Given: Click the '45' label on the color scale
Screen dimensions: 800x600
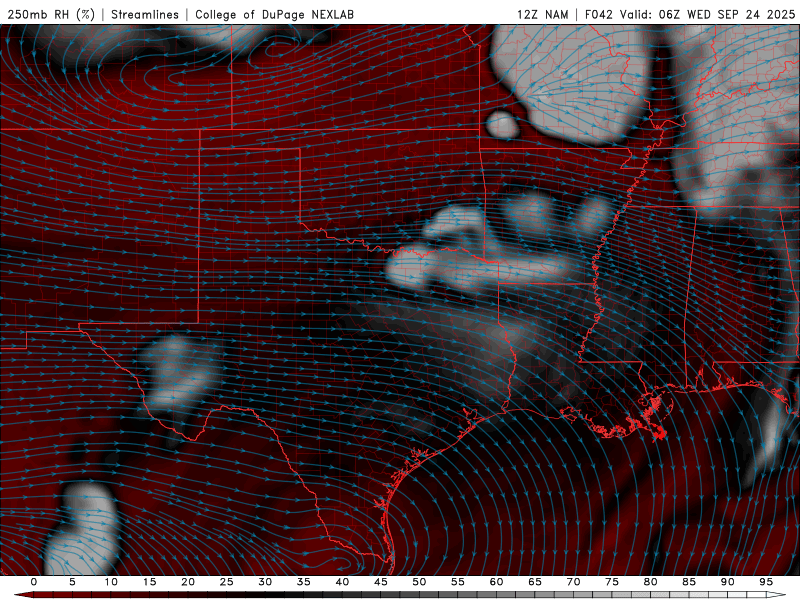Looking at the screenshot, I should (381, 582).
